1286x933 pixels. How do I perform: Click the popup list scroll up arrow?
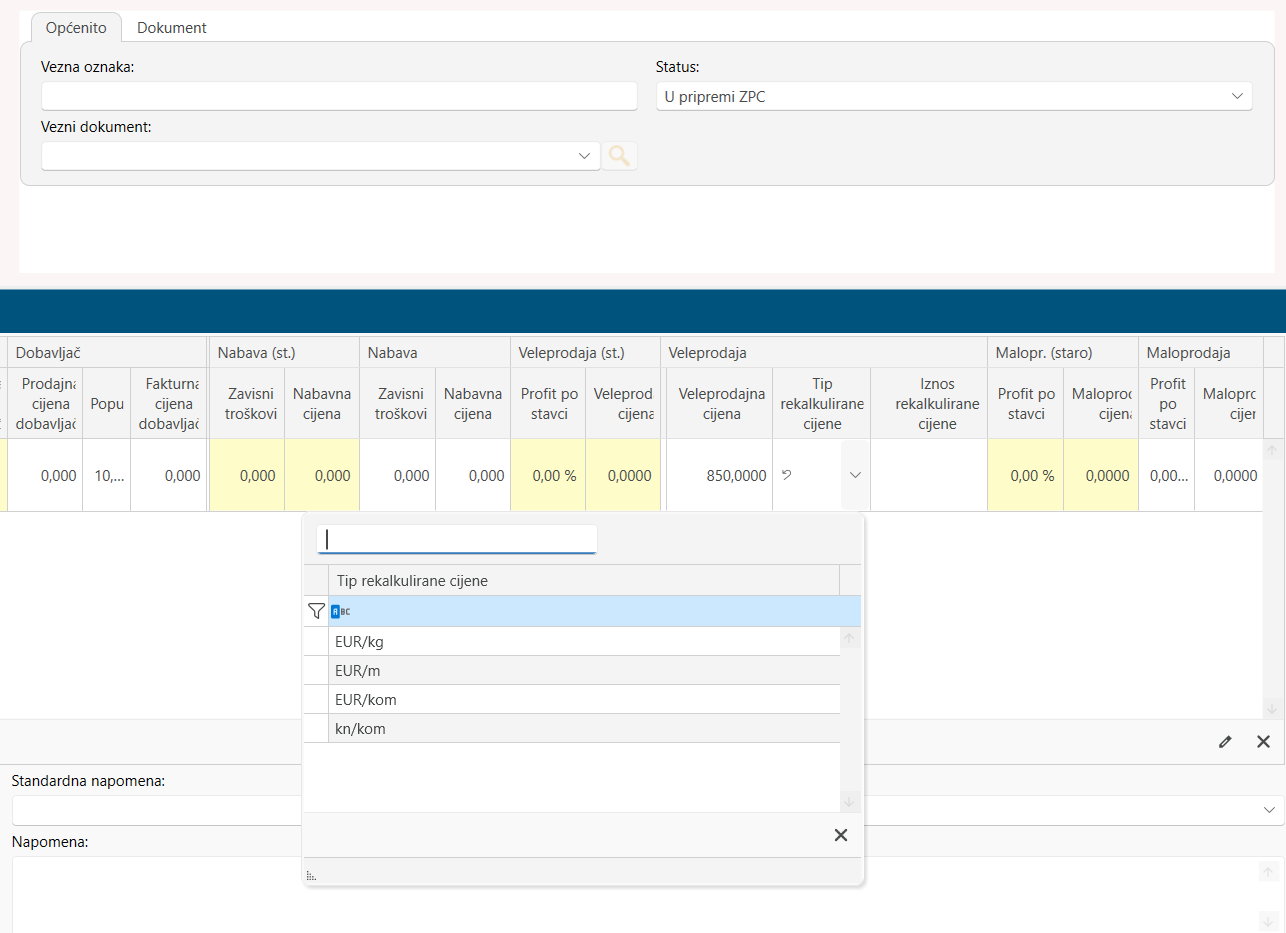point(849,638)
